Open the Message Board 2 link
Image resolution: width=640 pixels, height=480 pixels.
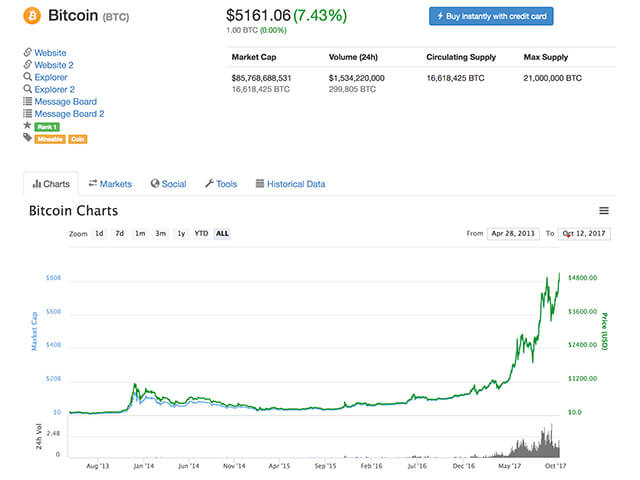69,114
